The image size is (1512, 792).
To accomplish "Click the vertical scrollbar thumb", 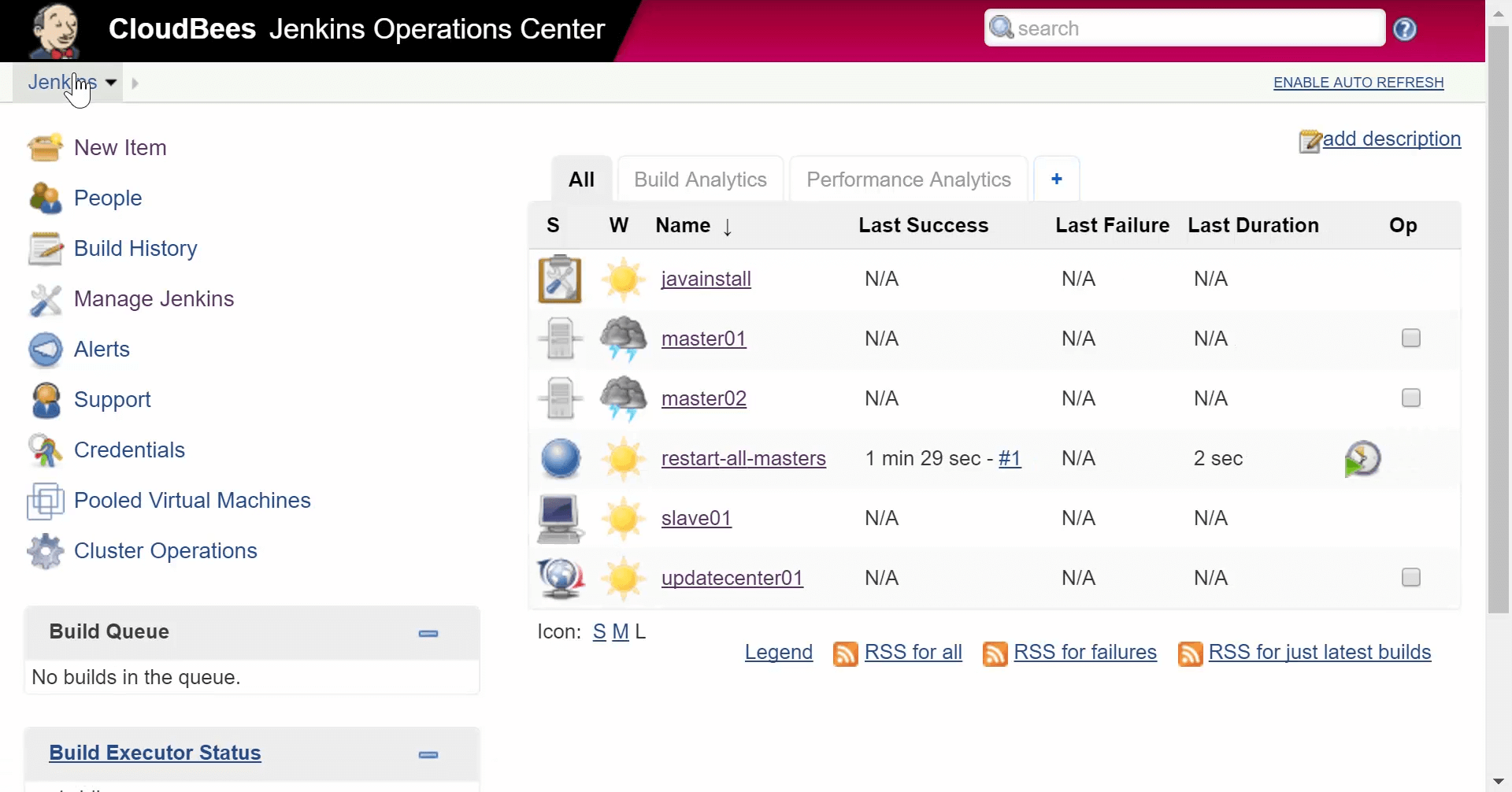I will point(1498,319).
